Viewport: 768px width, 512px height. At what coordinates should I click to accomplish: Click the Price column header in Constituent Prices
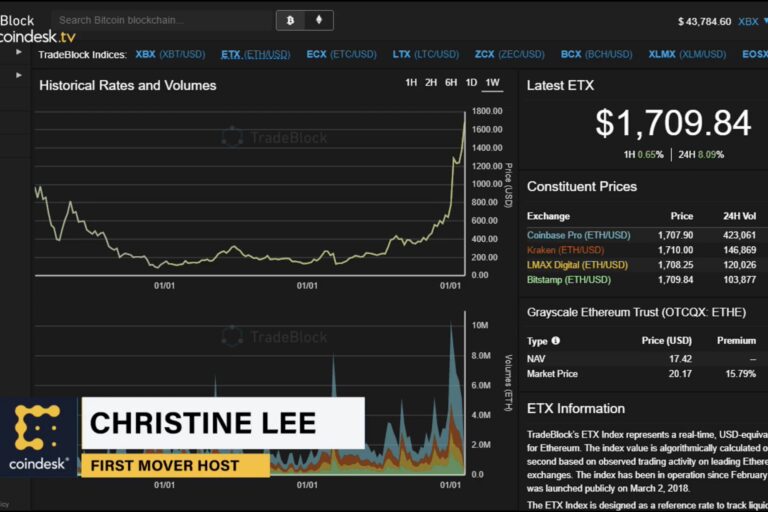click(x=682, y=216)
